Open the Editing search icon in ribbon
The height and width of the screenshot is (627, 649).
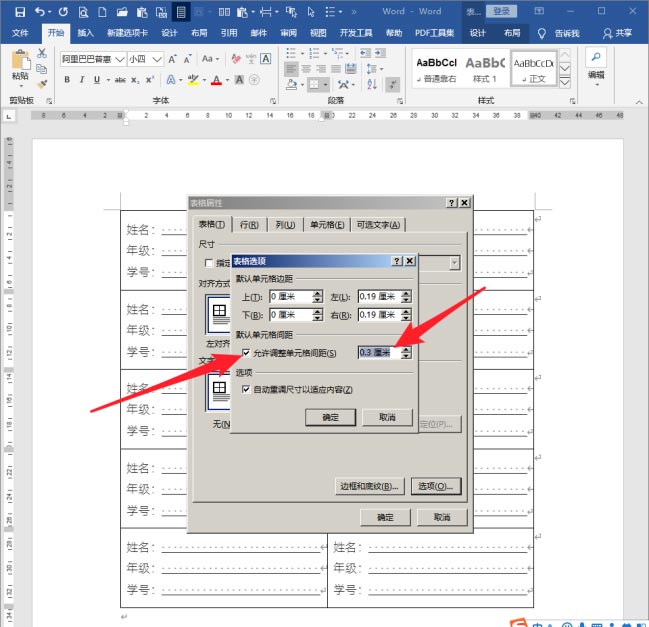click(596, 58)
